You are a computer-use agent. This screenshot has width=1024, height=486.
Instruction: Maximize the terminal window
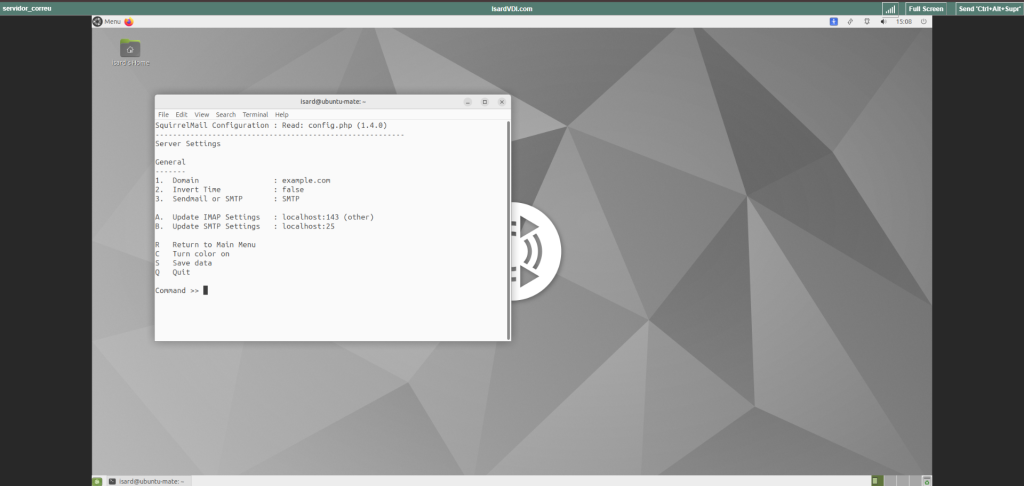[x=485, y=102]
